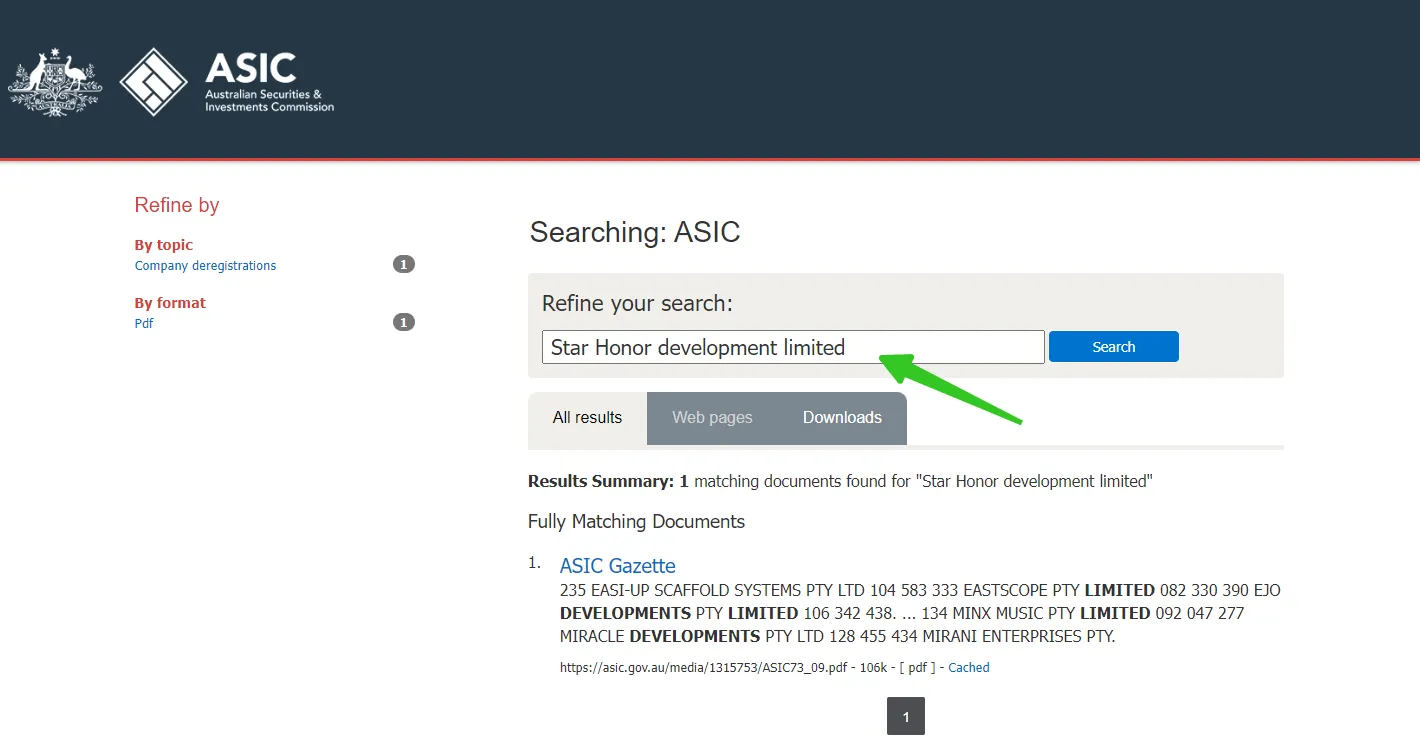Viewport: 1420px width, 743px height.
Task: Switch to the Downloads tab
Action: pos(842,418)
